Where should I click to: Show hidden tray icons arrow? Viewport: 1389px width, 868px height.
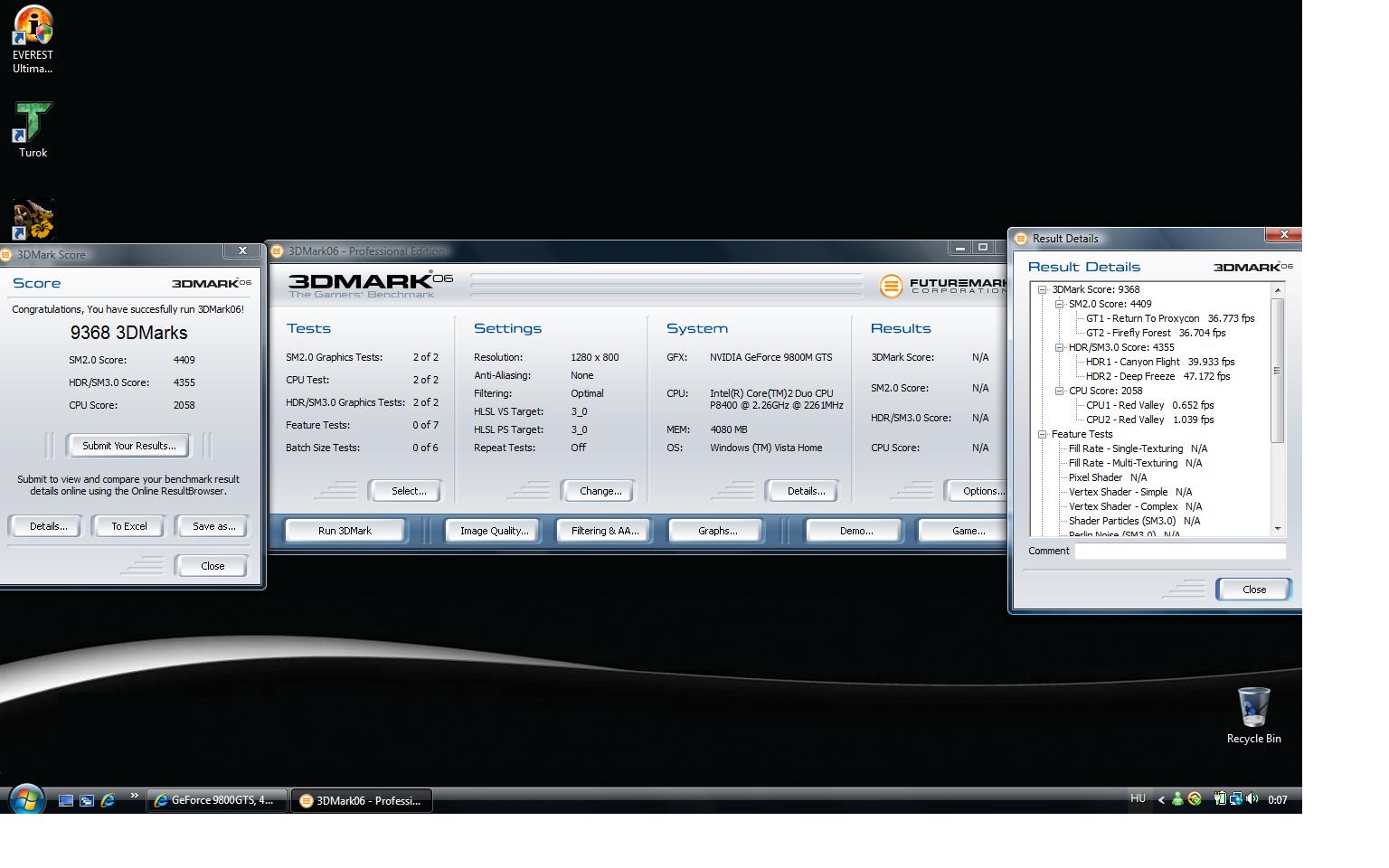point(1161,799)
